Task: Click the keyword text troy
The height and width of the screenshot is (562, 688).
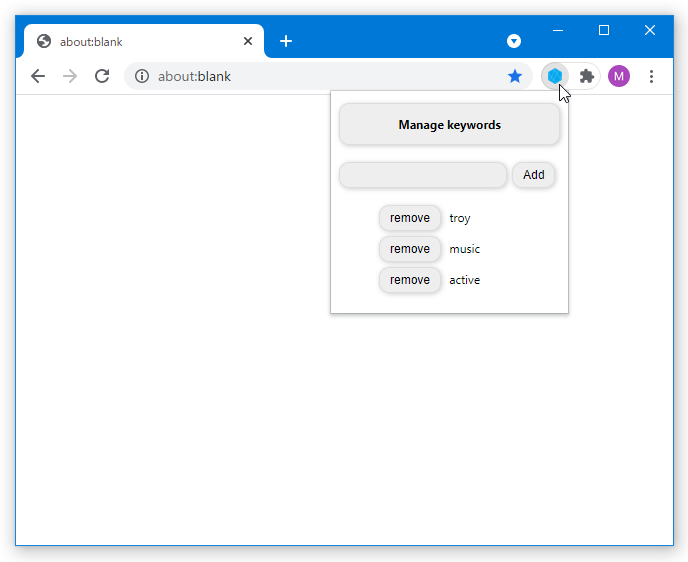Action: click(459, 218)
